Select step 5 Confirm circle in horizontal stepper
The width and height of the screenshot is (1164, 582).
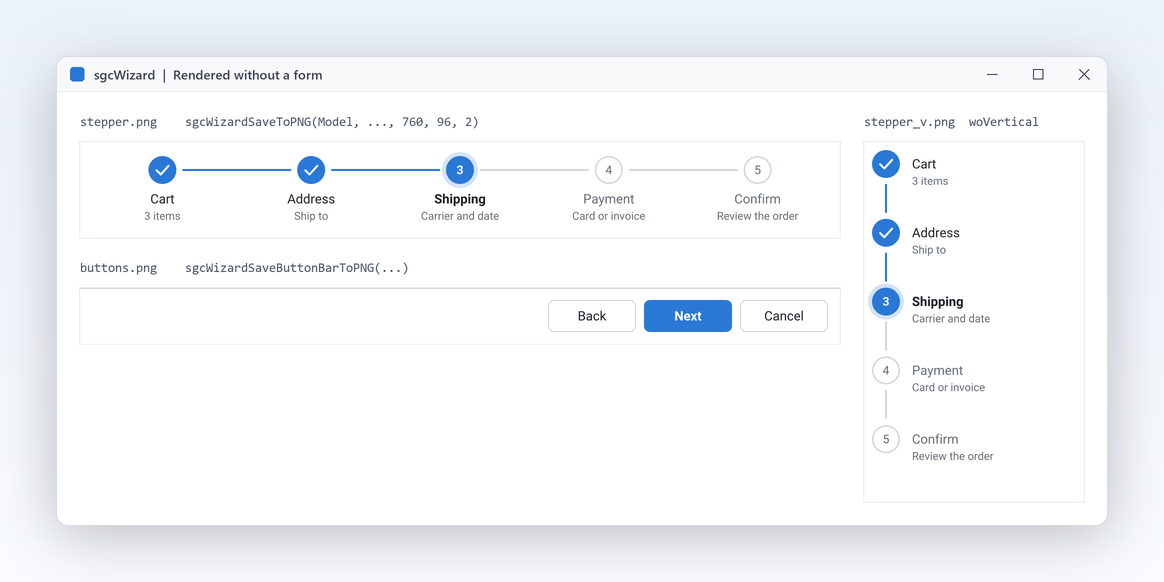[757, 170]
